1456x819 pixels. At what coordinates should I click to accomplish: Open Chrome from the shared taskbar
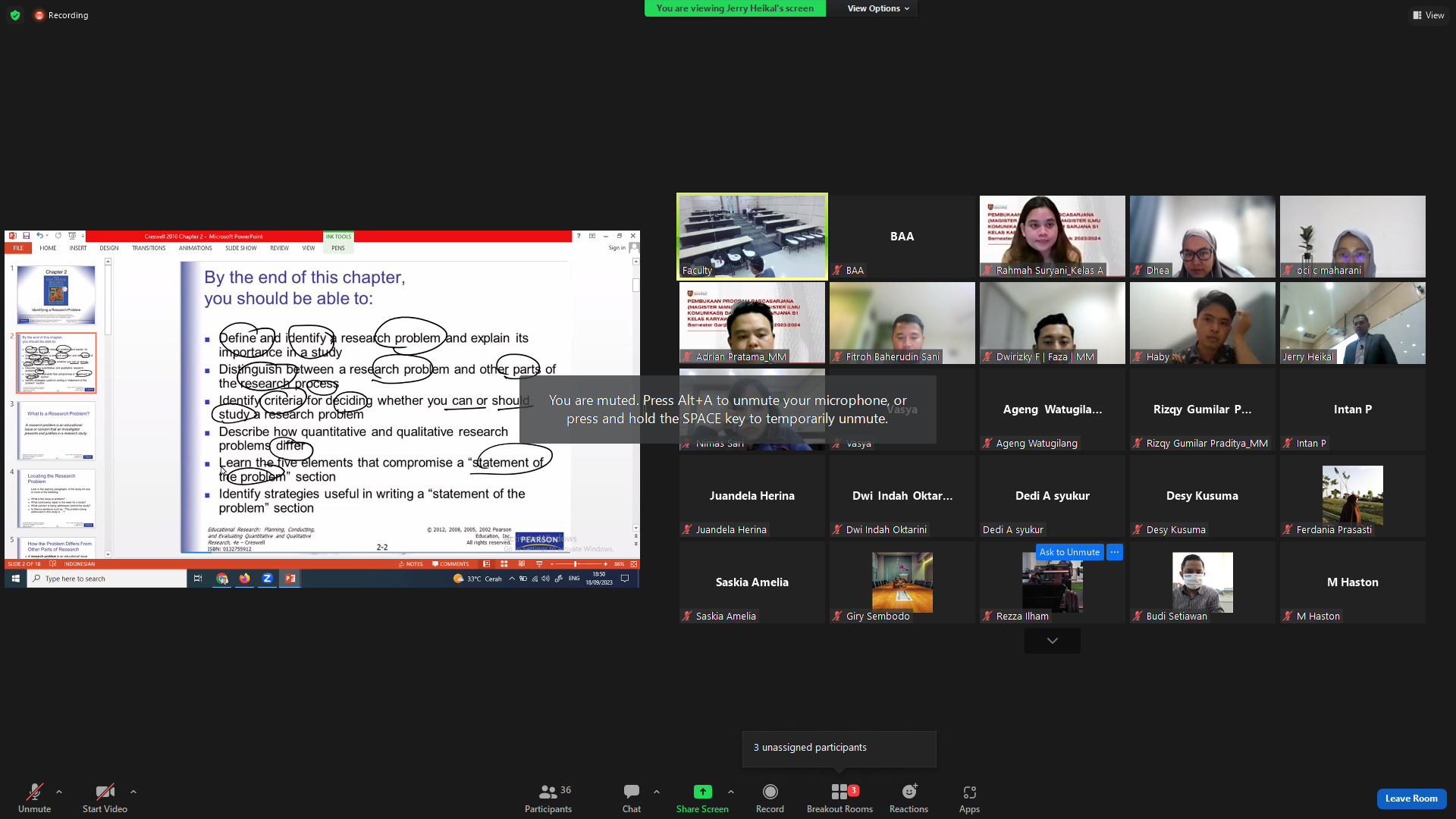pyautogui.click(x=222, y=579)
